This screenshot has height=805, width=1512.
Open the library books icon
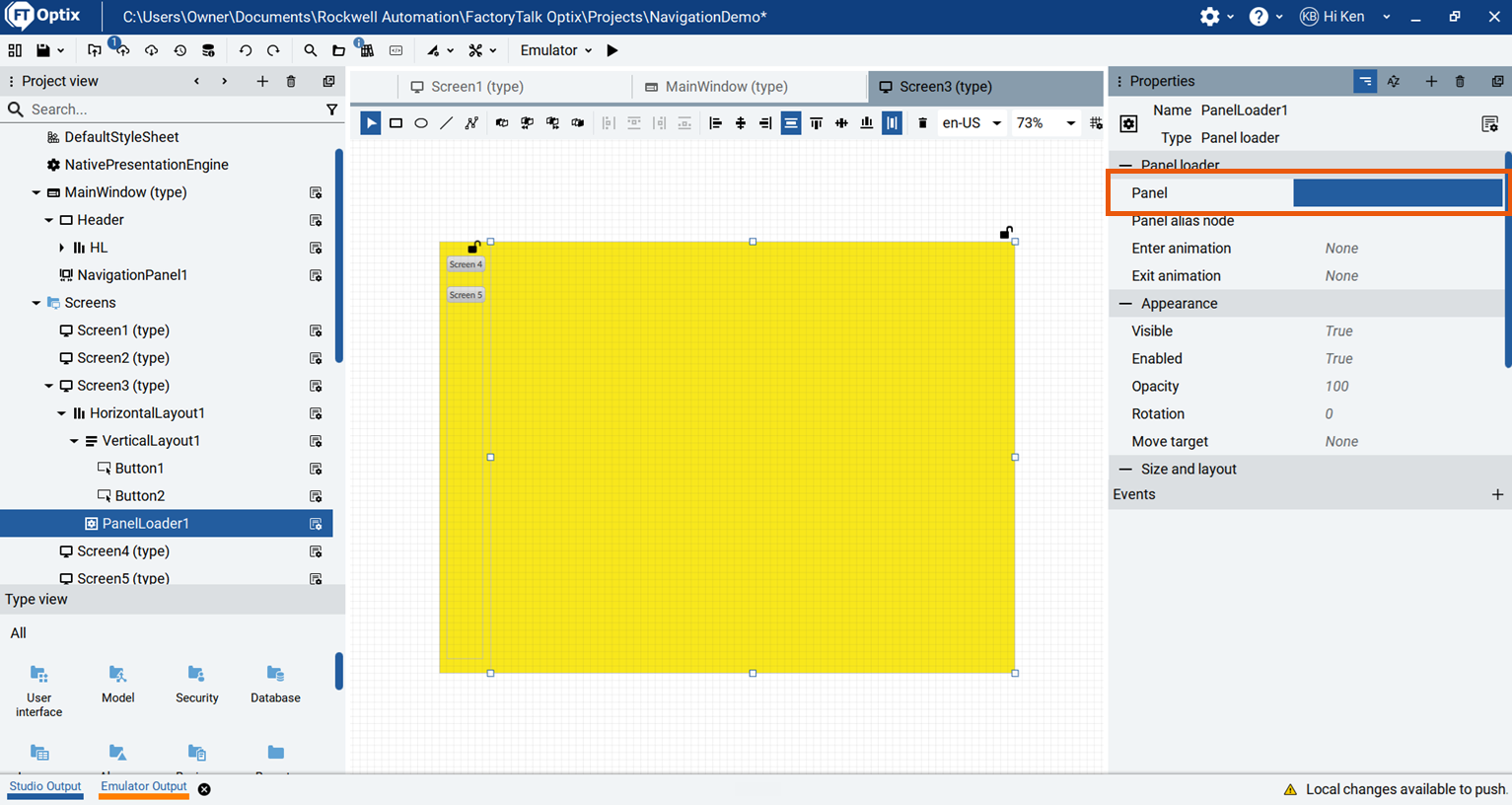pyautogui.click(x=367, y=50)
